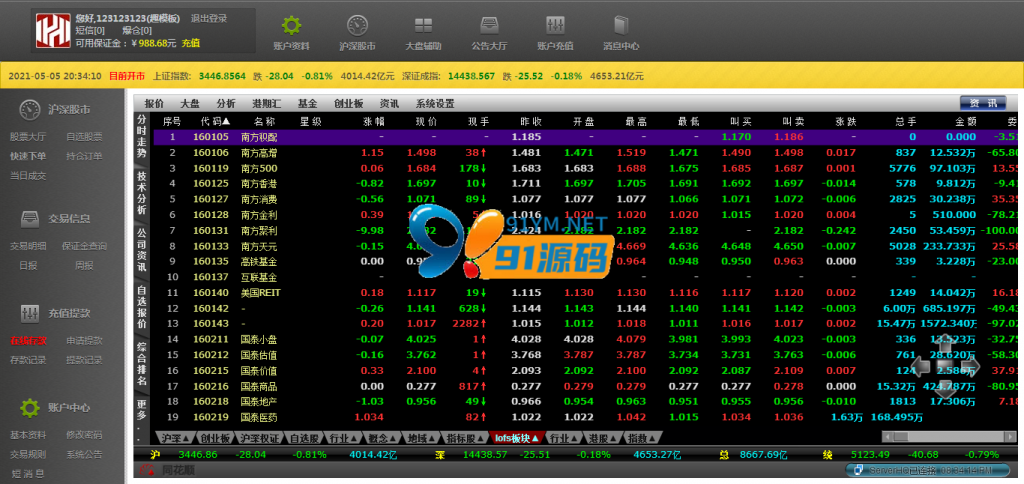Viewport: 1024px width, 484px height.
Task: Open 股票大厅 in the sidebar
Action: [28, 137]
